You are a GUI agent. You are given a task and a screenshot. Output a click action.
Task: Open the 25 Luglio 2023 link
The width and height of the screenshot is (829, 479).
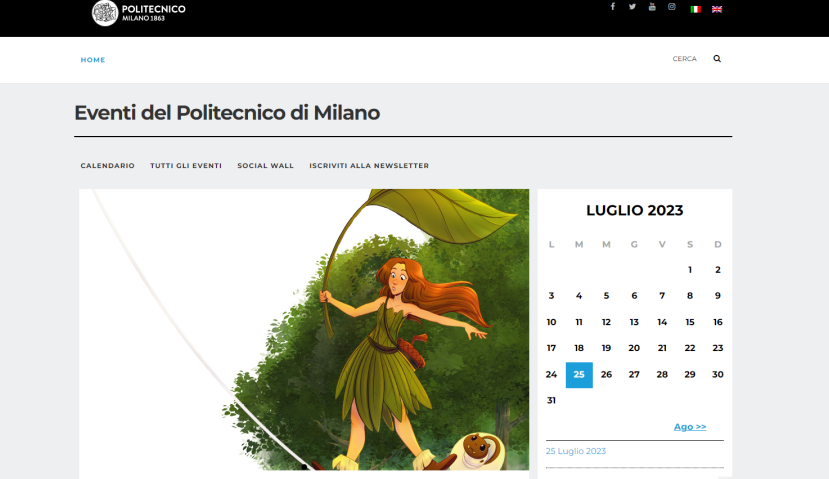[576, 451]
